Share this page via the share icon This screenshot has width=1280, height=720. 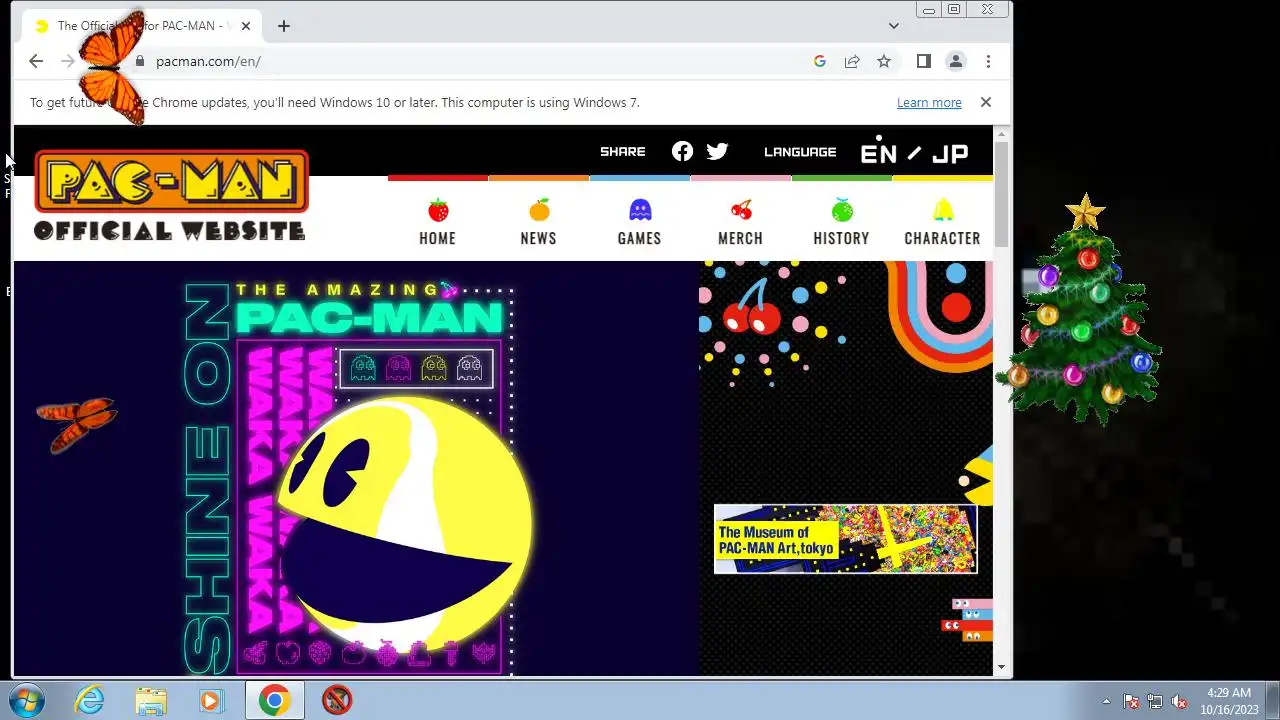[x=852, y=61]
